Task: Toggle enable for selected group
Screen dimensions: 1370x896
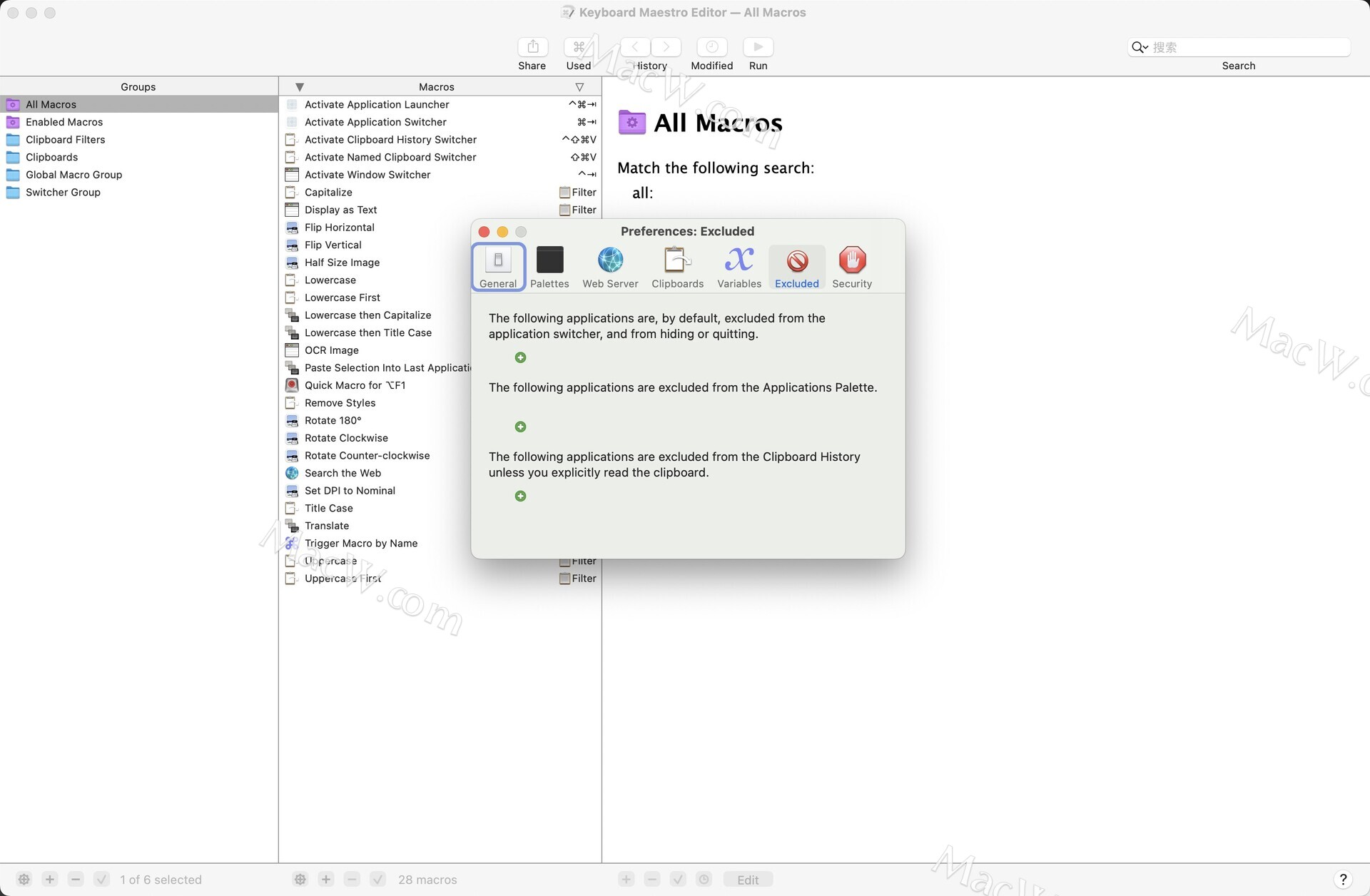Action: [x=102, y=880]
